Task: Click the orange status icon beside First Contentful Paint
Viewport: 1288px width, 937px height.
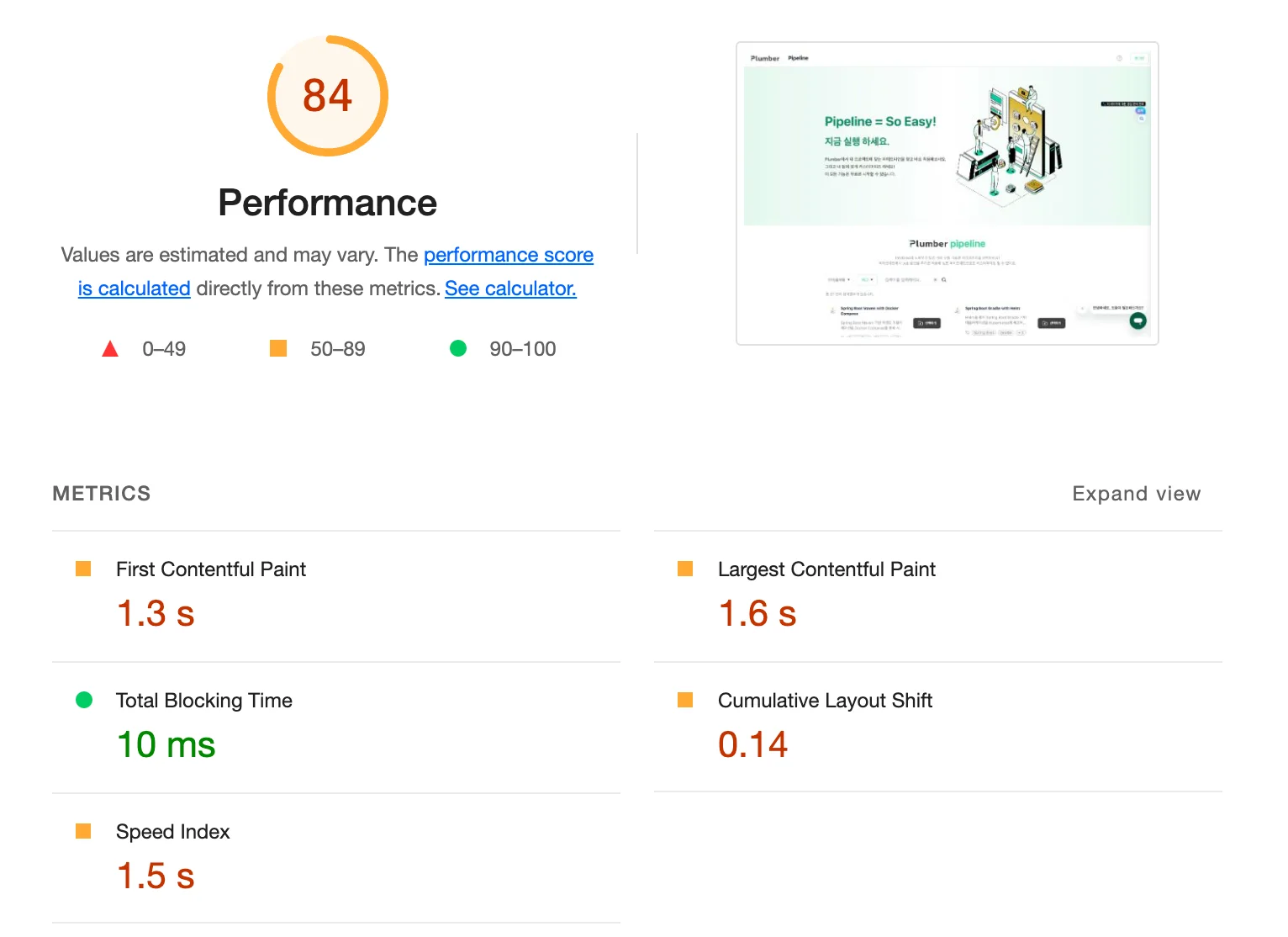Action: 83,569
